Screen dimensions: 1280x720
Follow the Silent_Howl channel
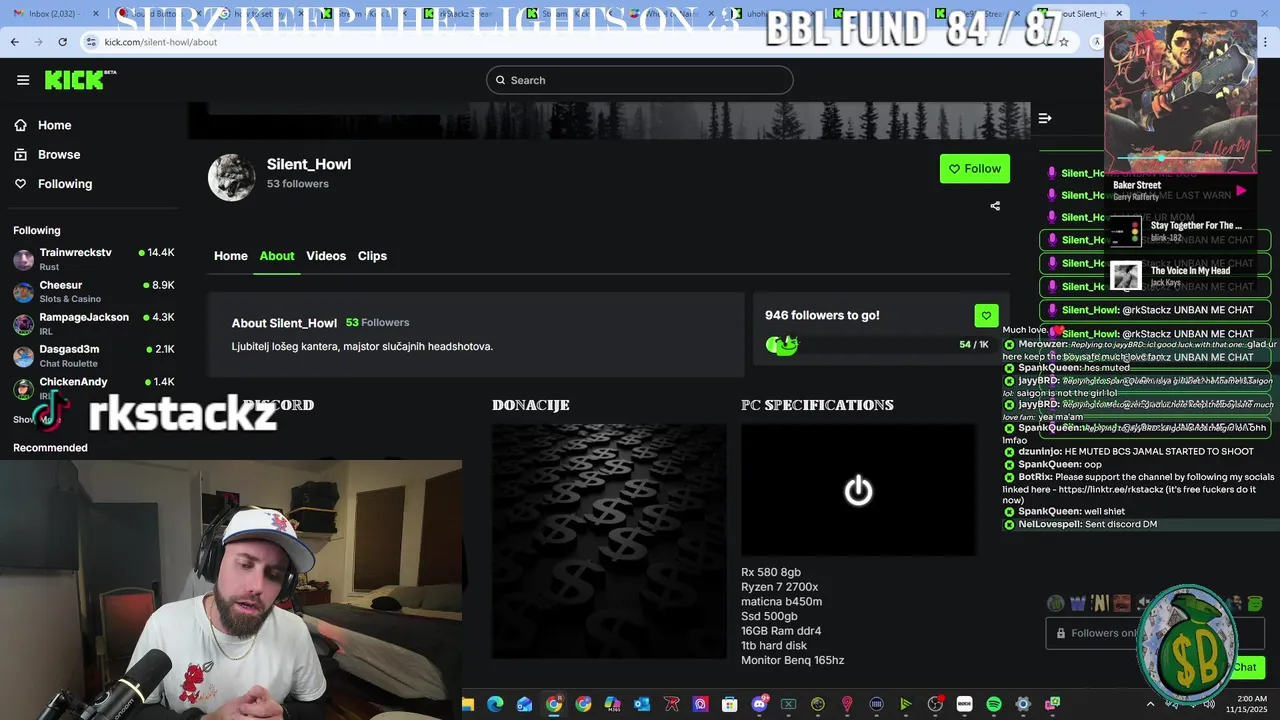975,169
